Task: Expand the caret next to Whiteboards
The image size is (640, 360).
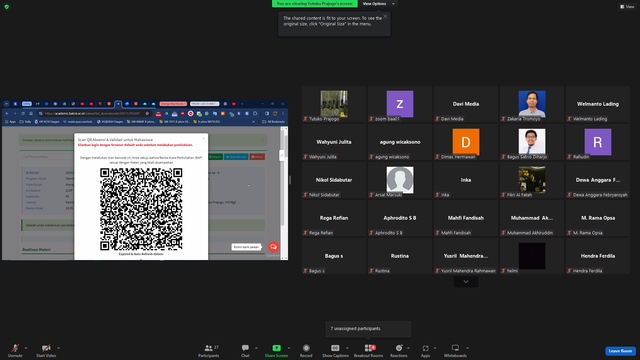Action: 468,348
